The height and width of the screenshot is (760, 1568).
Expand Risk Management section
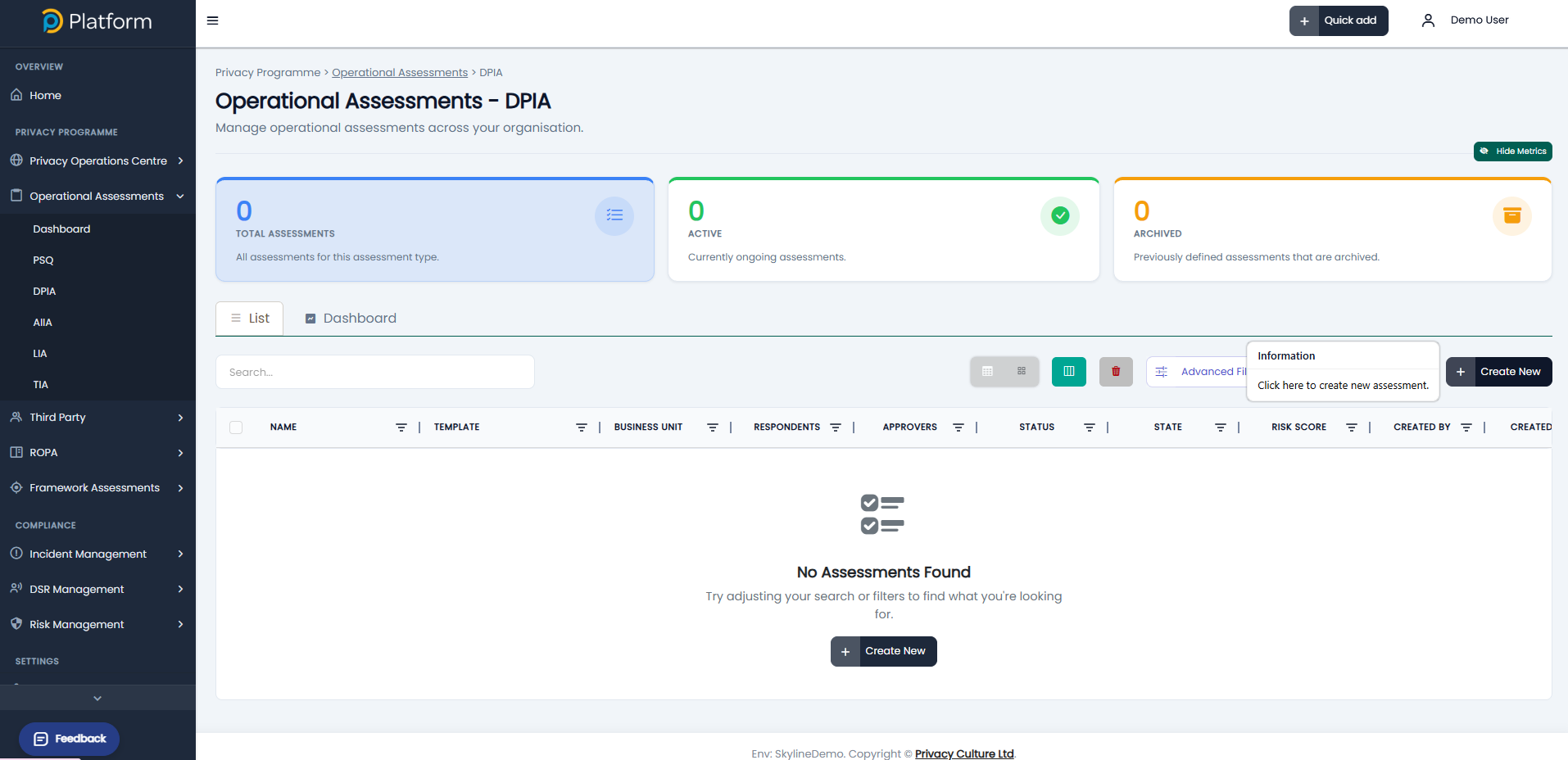point(98,625)
